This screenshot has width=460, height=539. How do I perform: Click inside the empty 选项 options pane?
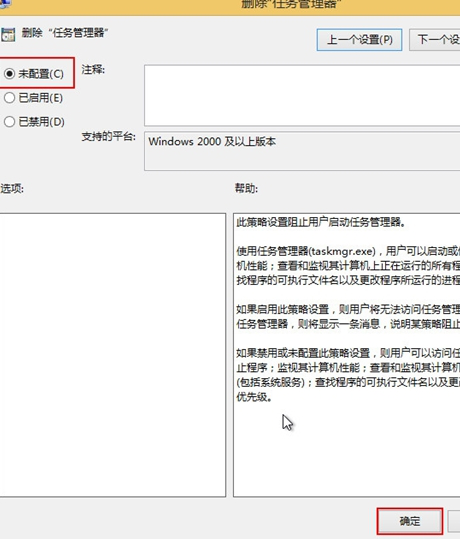coord(112,355)
